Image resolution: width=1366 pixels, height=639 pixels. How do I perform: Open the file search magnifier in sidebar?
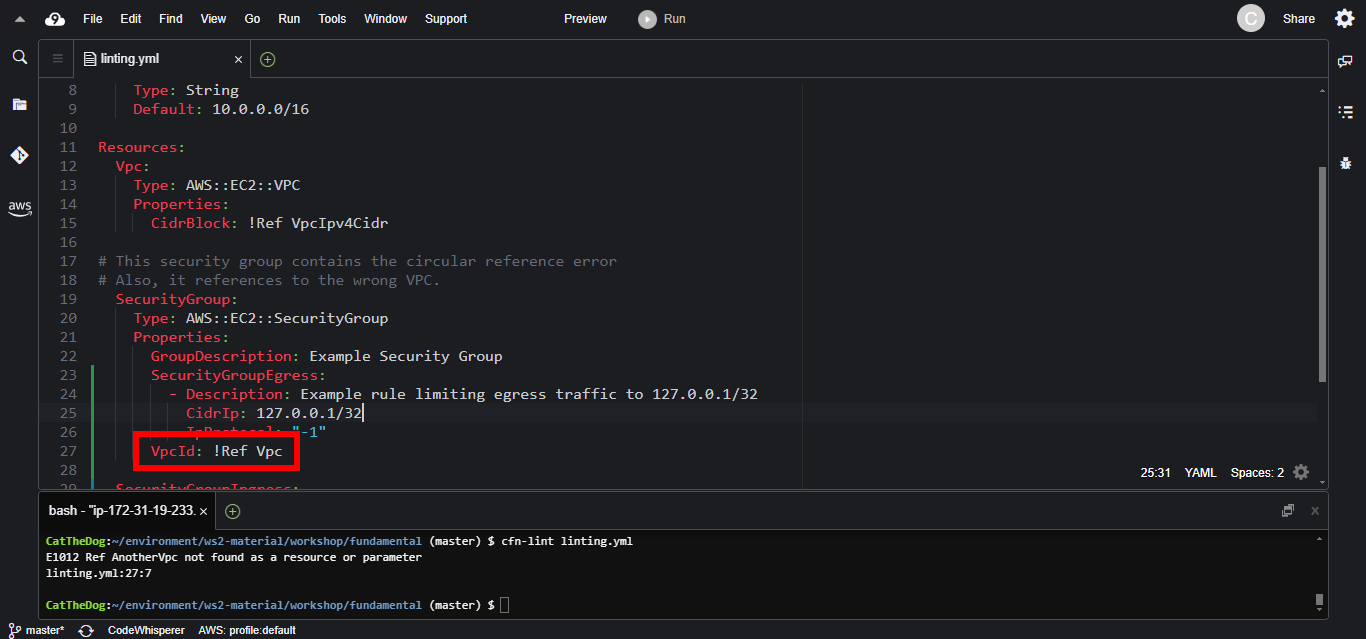pos(19,57)
